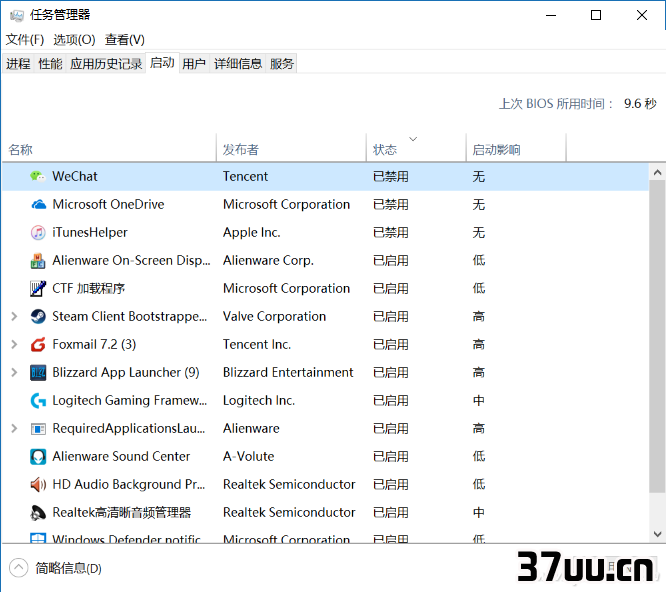This screenshot has width=666, height=592.
Task: Click the 高 impact in Steam row
Action: [x=479, y=316]
